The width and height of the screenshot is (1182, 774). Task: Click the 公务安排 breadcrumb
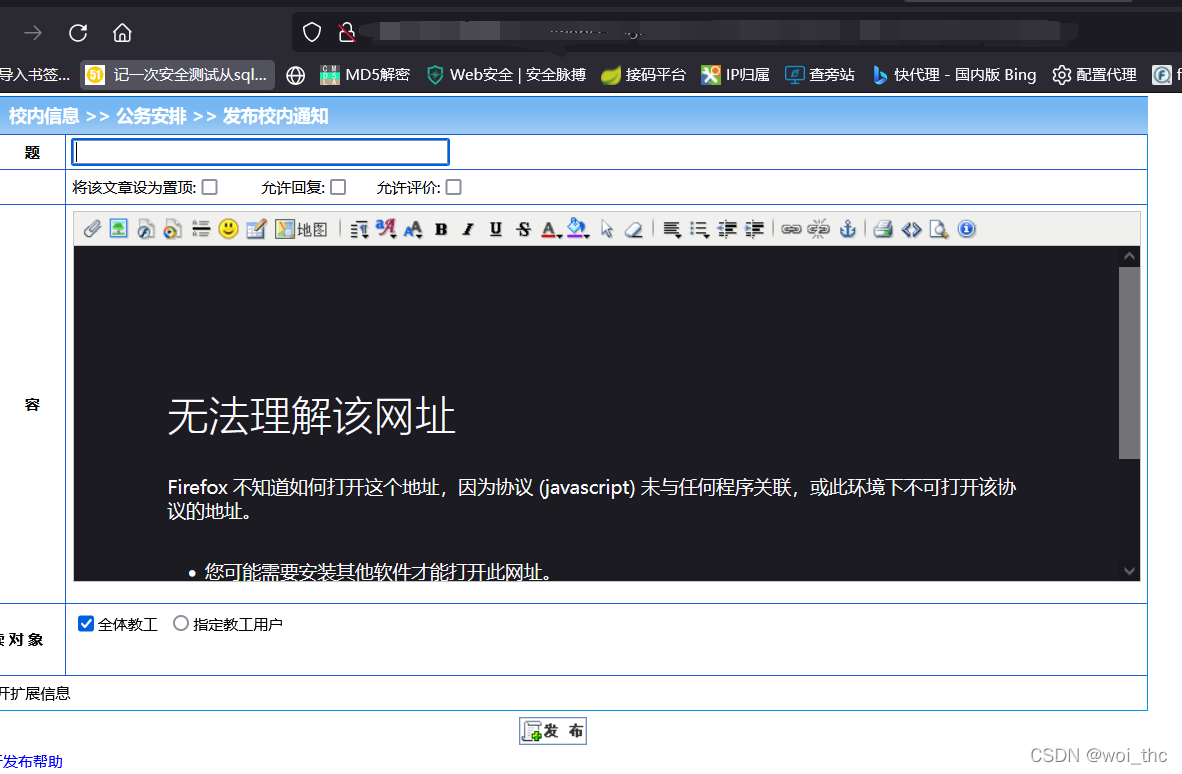(151, 116)
